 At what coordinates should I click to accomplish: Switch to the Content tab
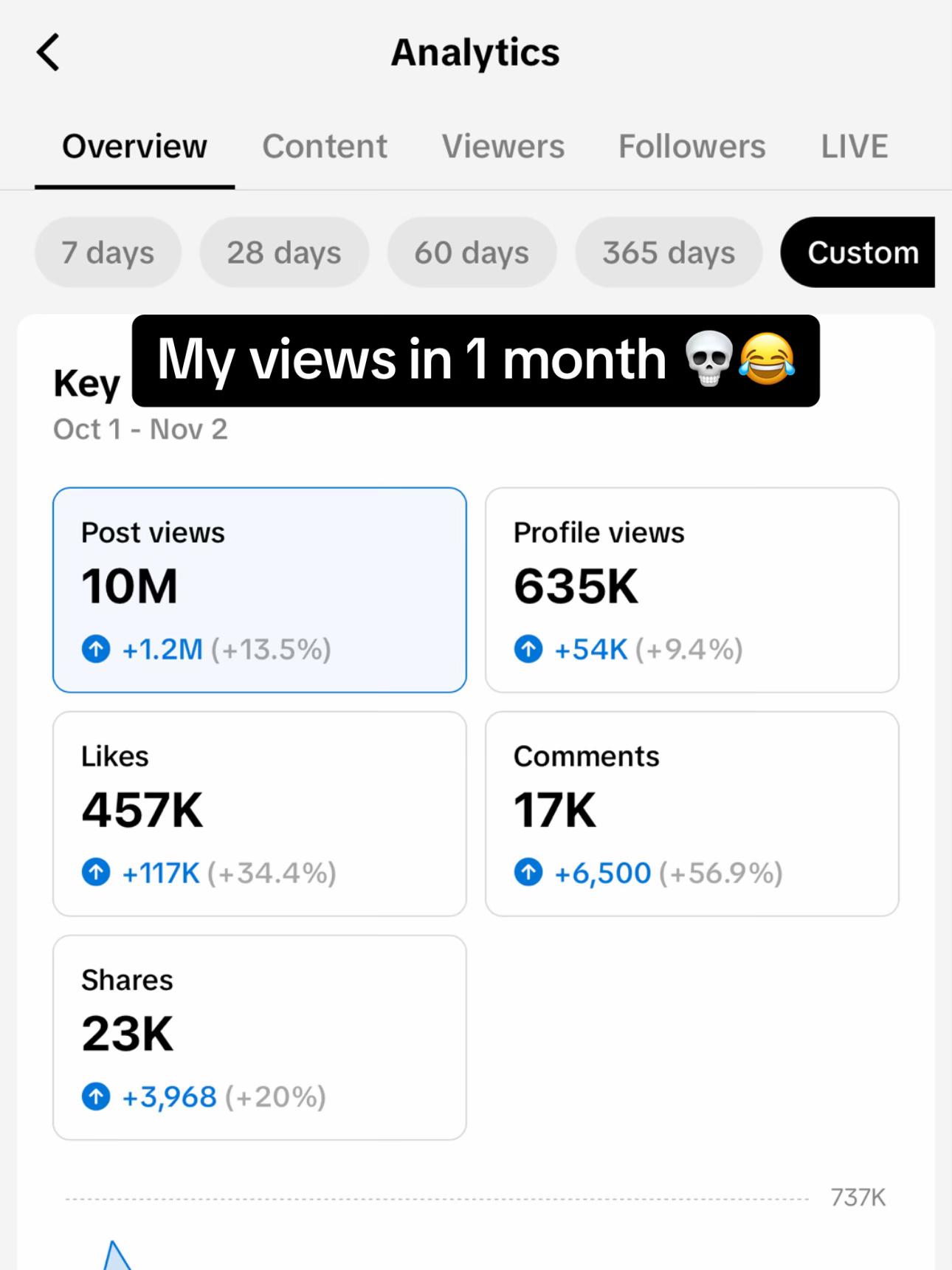325,146
